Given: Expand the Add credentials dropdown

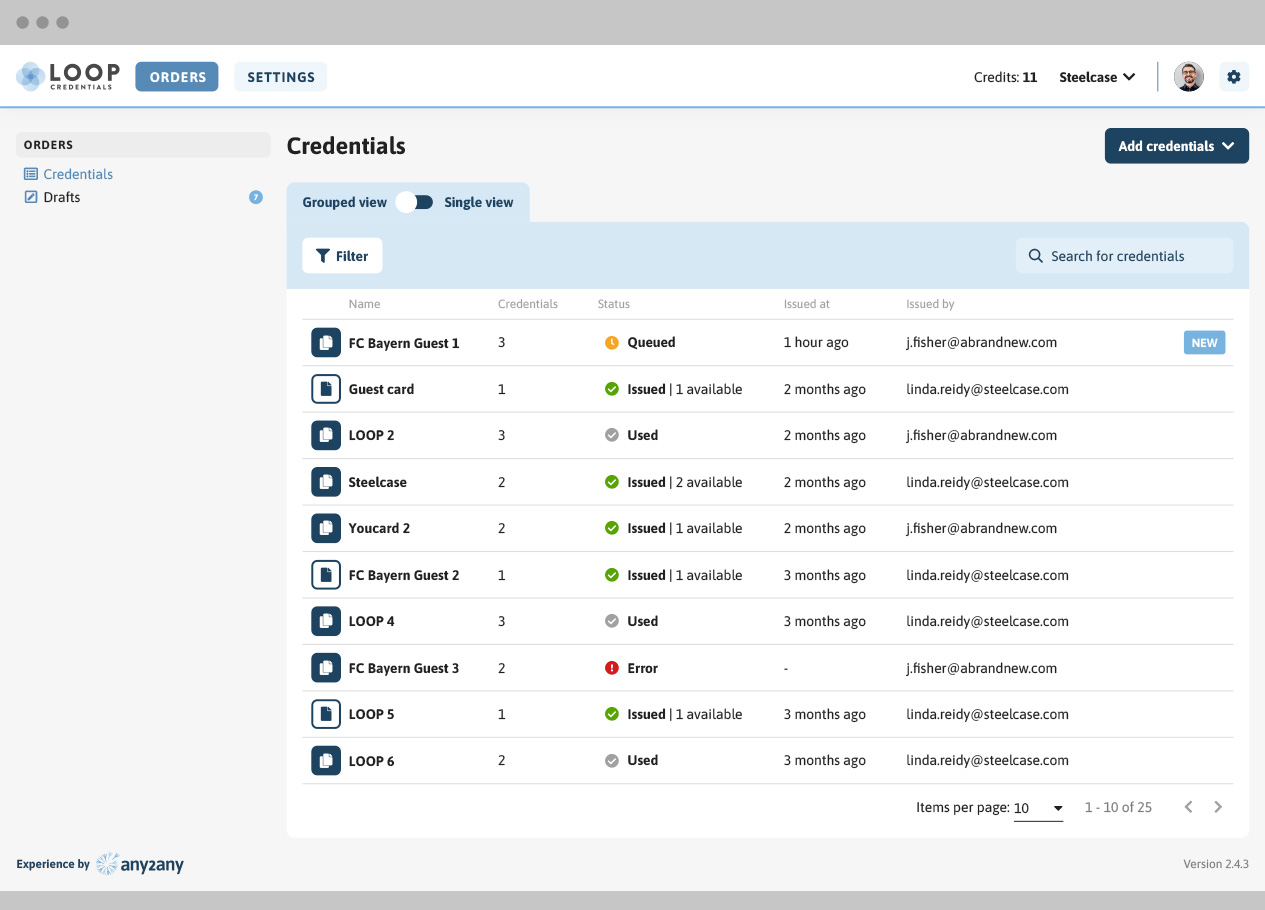Looking at the screenshot, I should 1176,146.
